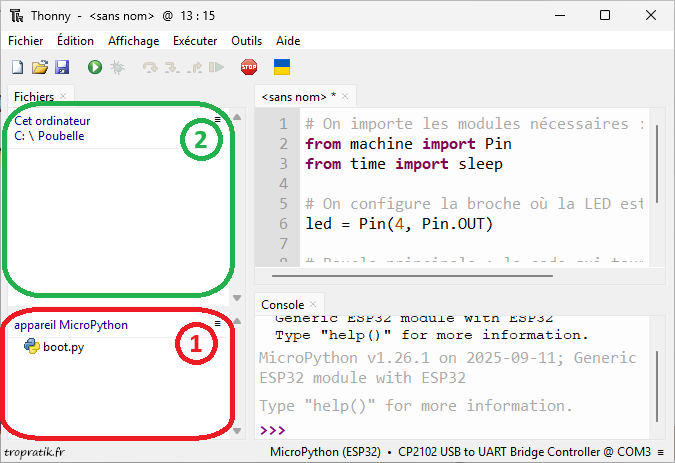This screenshot has width=675, height=463.
Task: Close the Console tab
Action: point(312,304)
